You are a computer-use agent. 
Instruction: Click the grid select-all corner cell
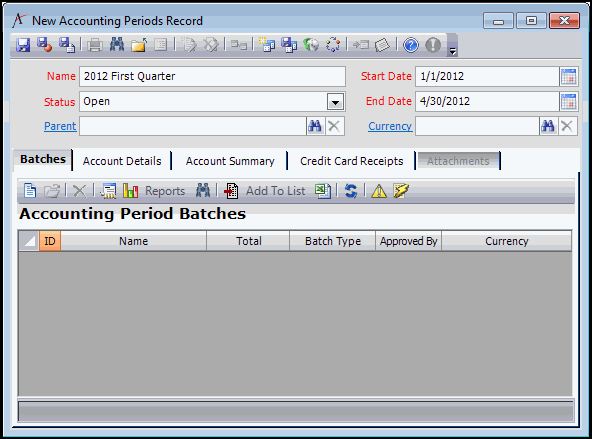coord(29,241)
